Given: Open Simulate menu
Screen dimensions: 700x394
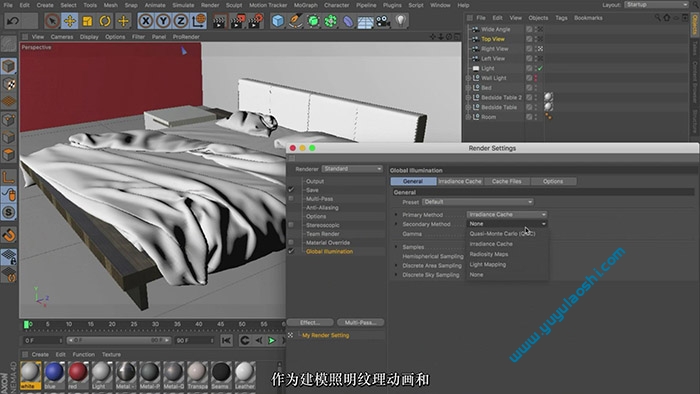Looking at the screenshot, I should pos(183,5).
